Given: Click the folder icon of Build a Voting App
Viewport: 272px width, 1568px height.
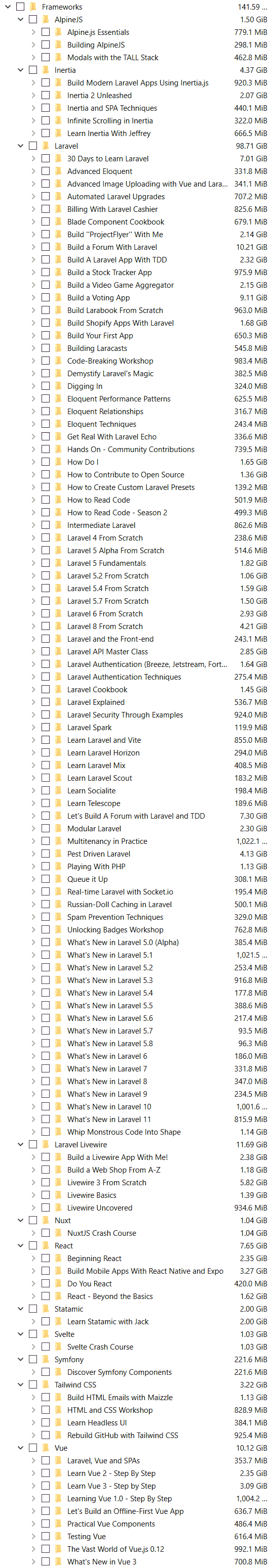Looking at the screenshot, I should (59, 298).
